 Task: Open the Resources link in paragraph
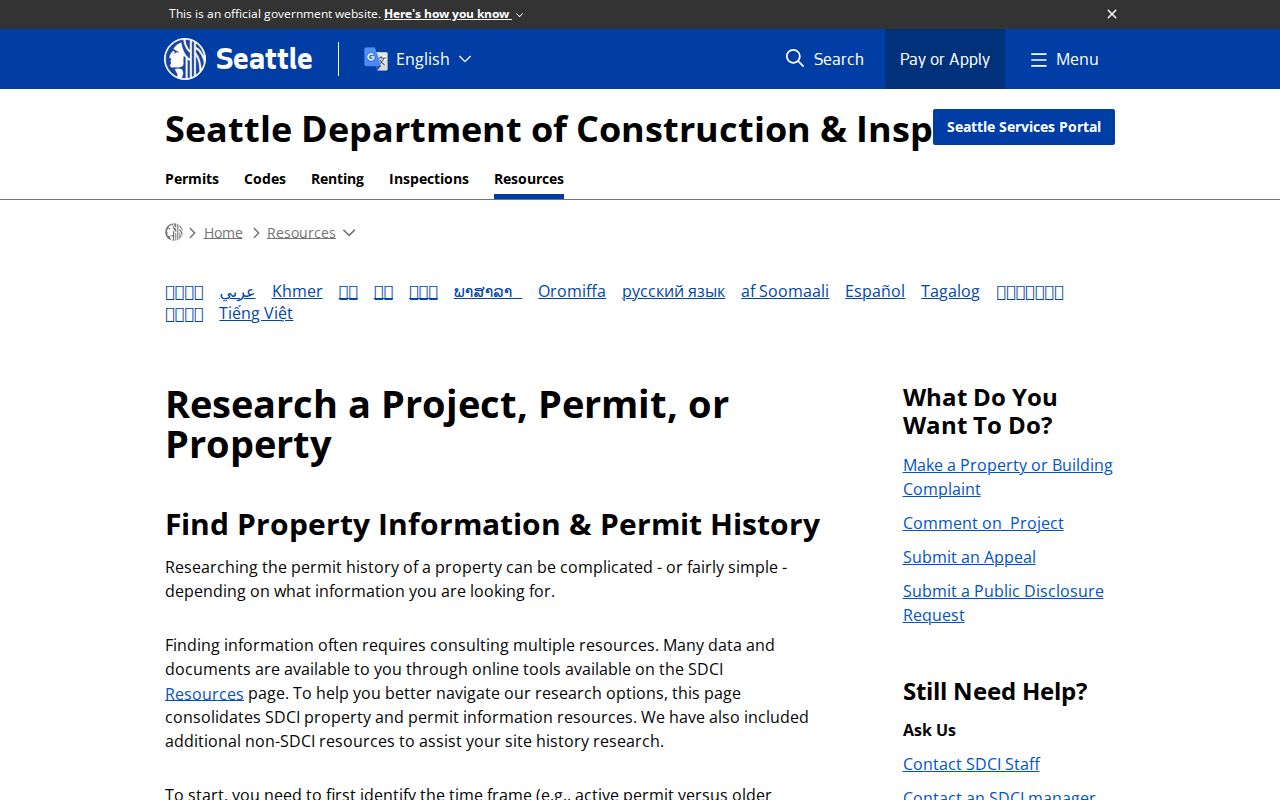pos(204,693)
